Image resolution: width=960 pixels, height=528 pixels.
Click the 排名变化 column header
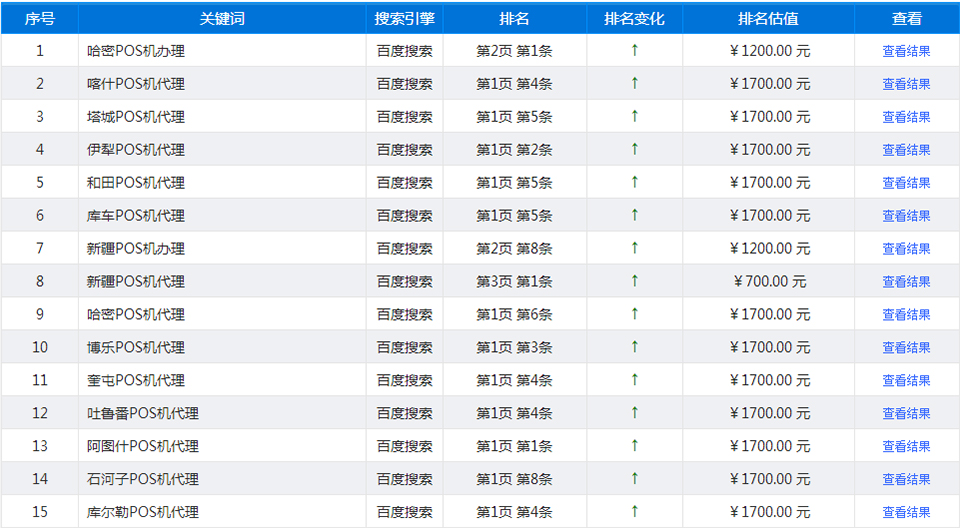tap(634, 19)
